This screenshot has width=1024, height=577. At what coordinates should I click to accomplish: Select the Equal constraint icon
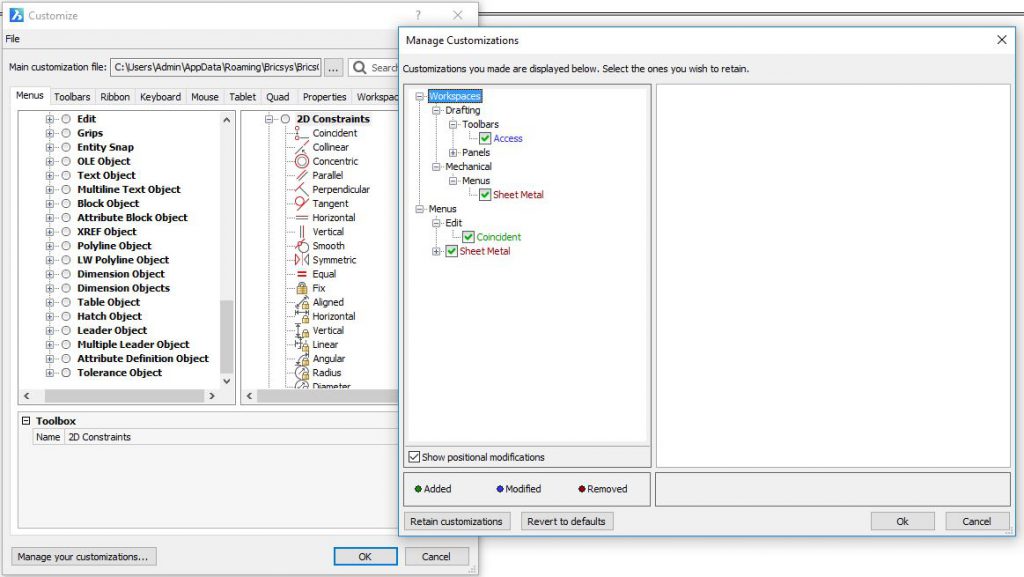click(x=301, y=274)
